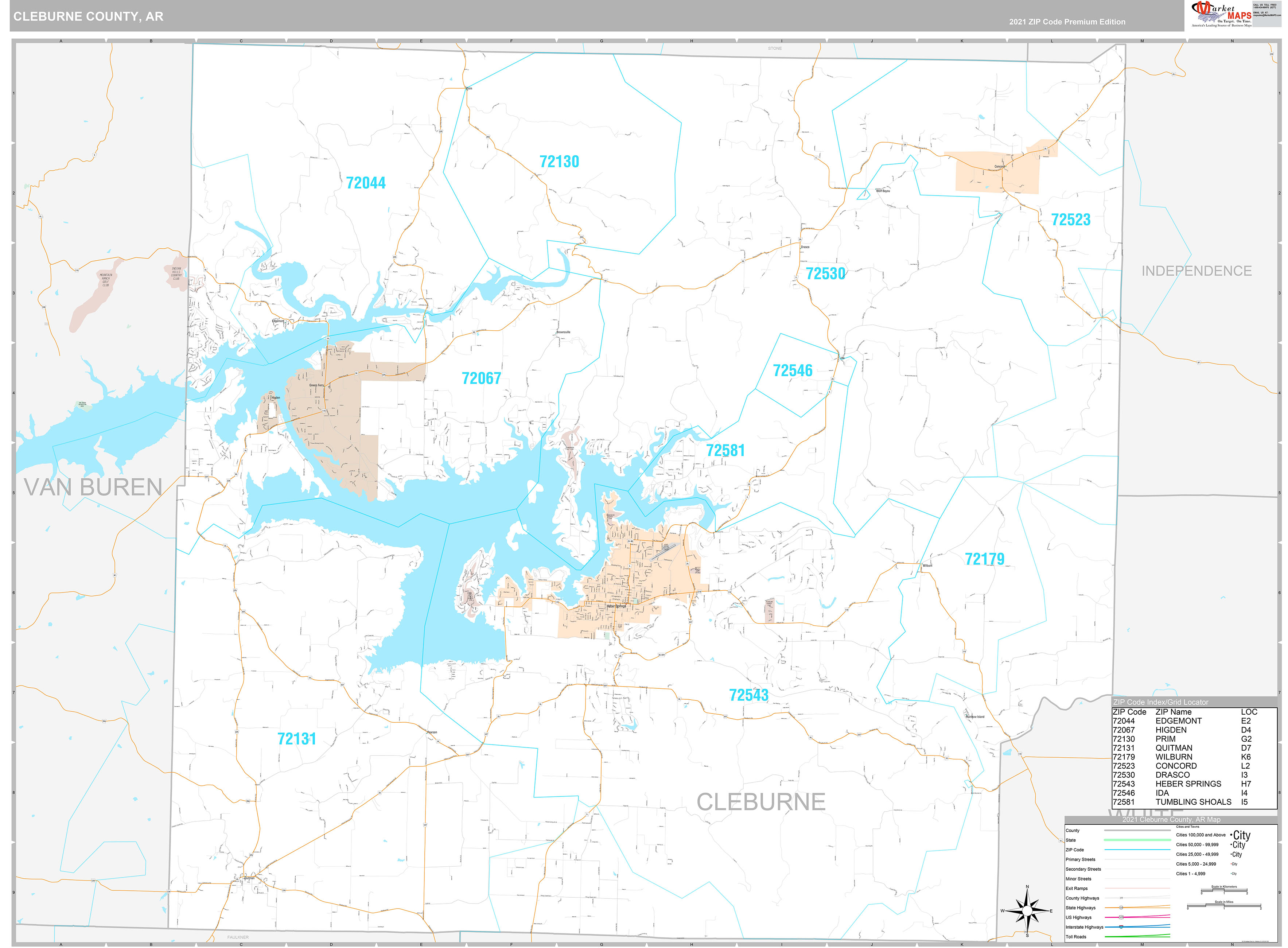Screen dimensions: 1288x948
Task: Click QUITMAN in the ZIP index
Action: tap(1174, 748)
